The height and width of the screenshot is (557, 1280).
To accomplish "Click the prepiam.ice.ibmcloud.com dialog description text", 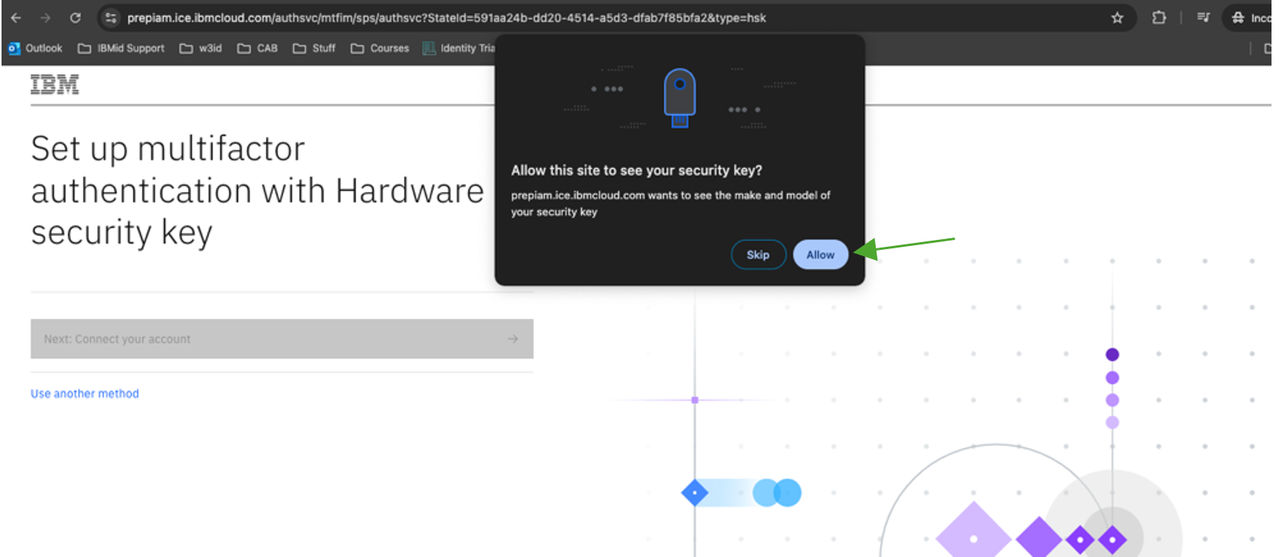I will point(671,204).
